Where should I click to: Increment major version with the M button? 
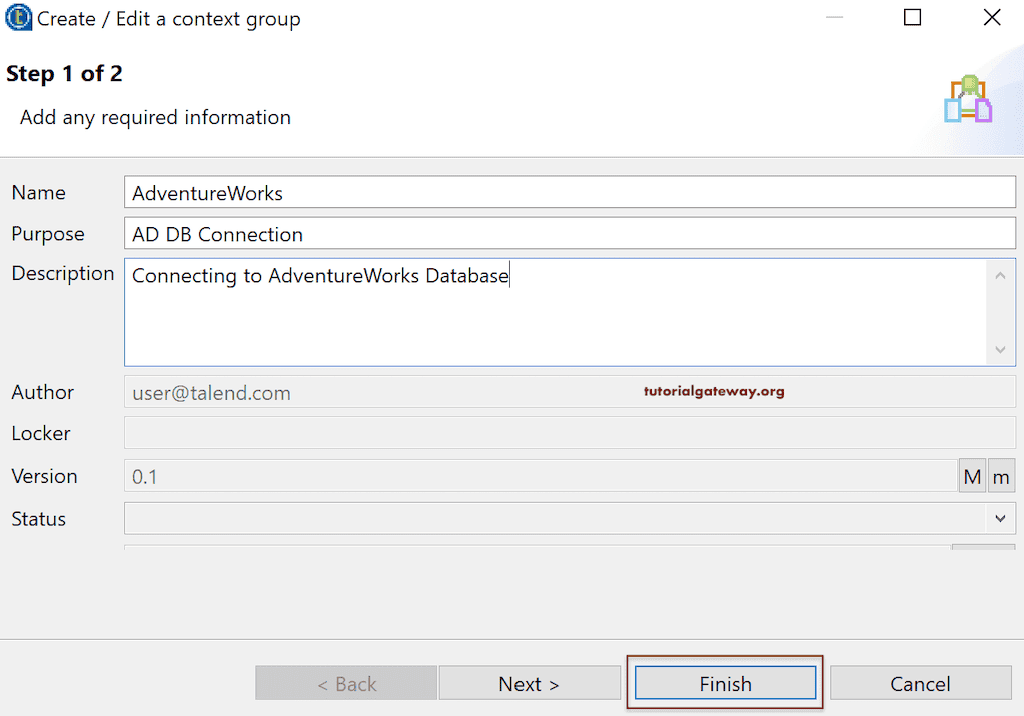972,477
